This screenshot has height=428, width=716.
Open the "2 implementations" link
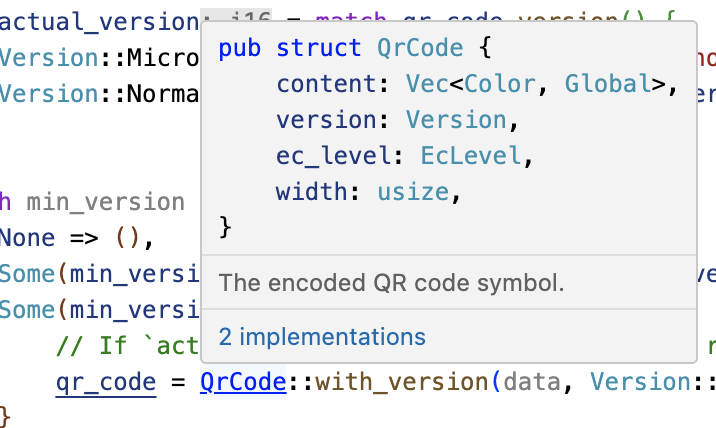[x=322, y=337]
